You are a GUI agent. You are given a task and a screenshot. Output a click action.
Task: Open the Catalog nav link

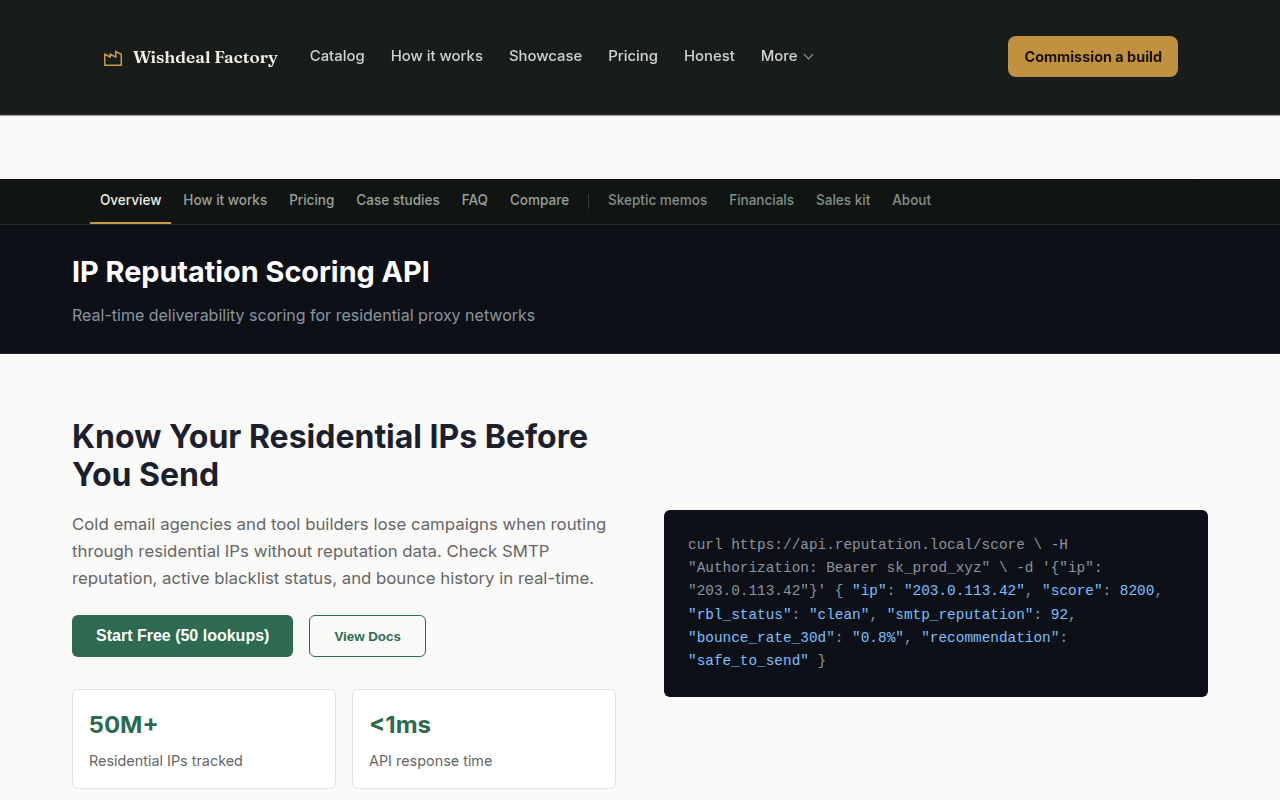[337, 56]
